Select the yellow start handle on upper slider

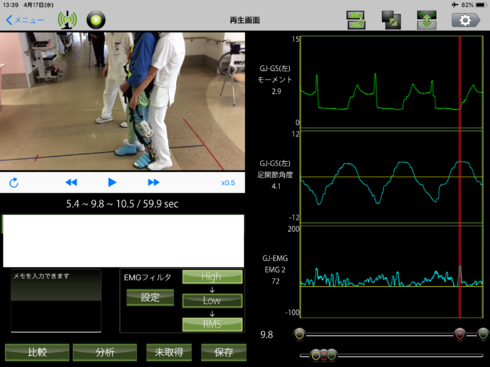[300, 334]
